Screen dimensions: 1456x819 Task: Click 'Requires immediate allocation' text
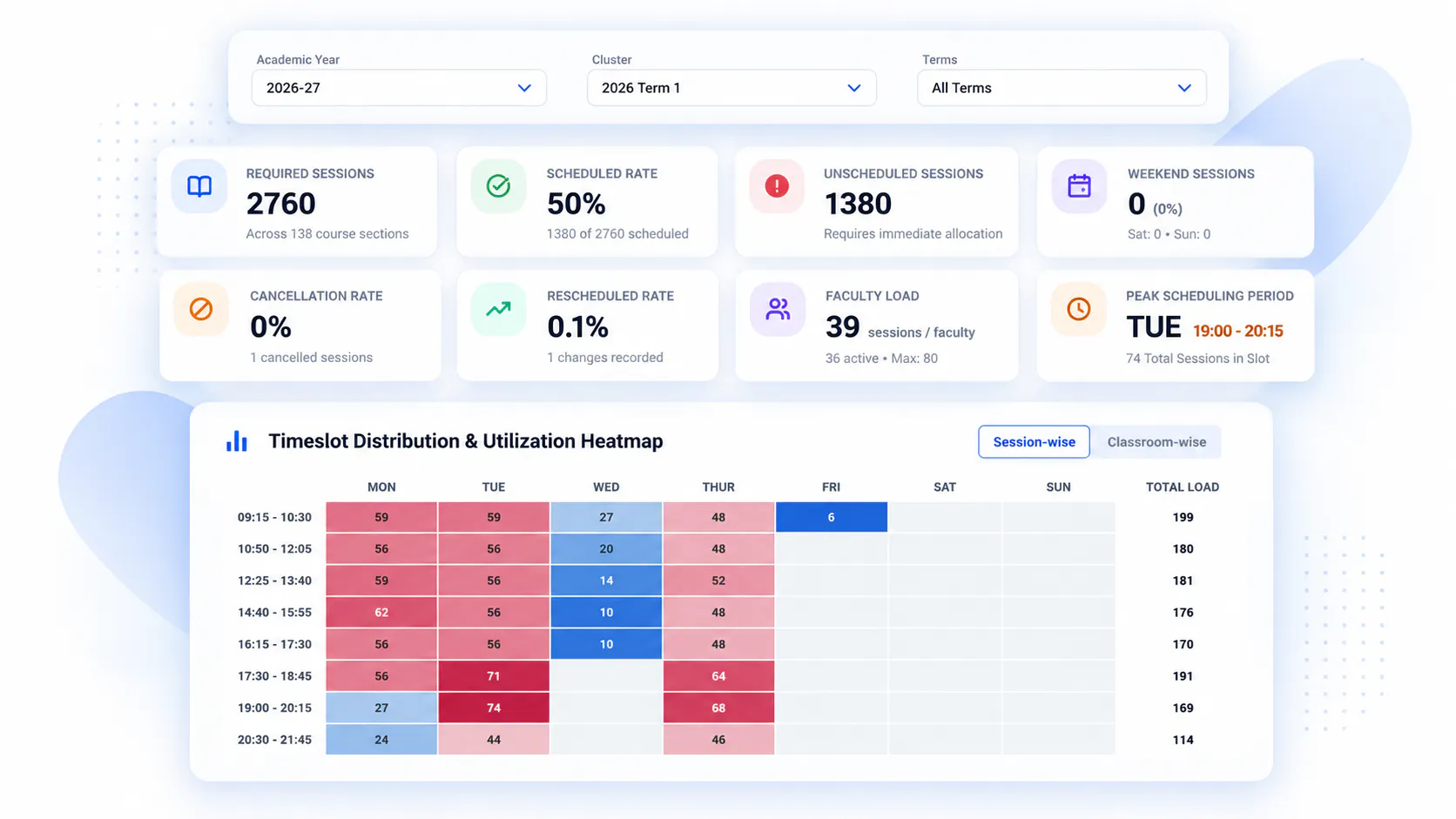pyautogui.click(x=913, y=234)
